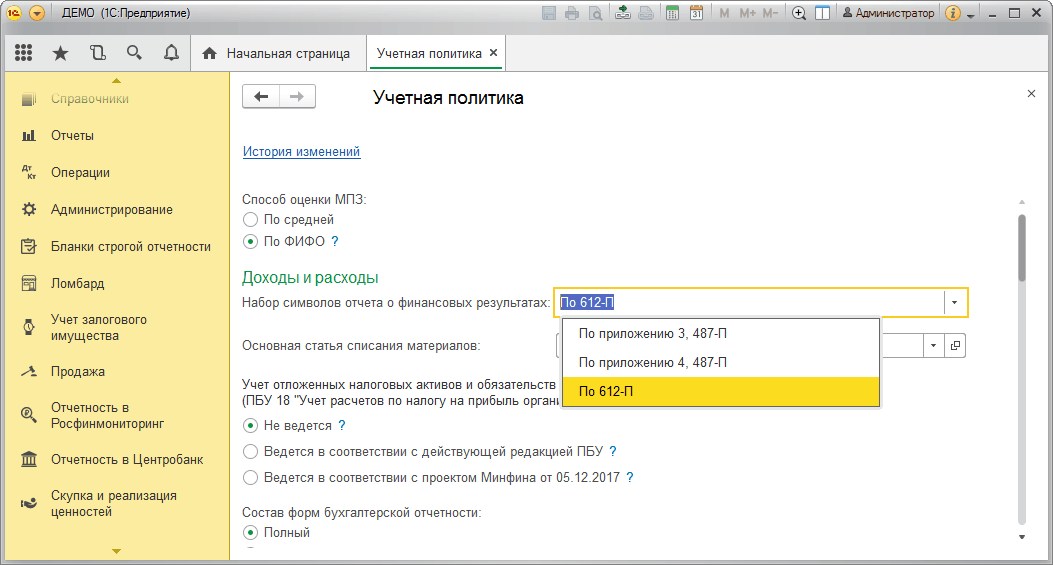
Task: Click the 1C application logo icon
Action: click(x=13, y=13)
